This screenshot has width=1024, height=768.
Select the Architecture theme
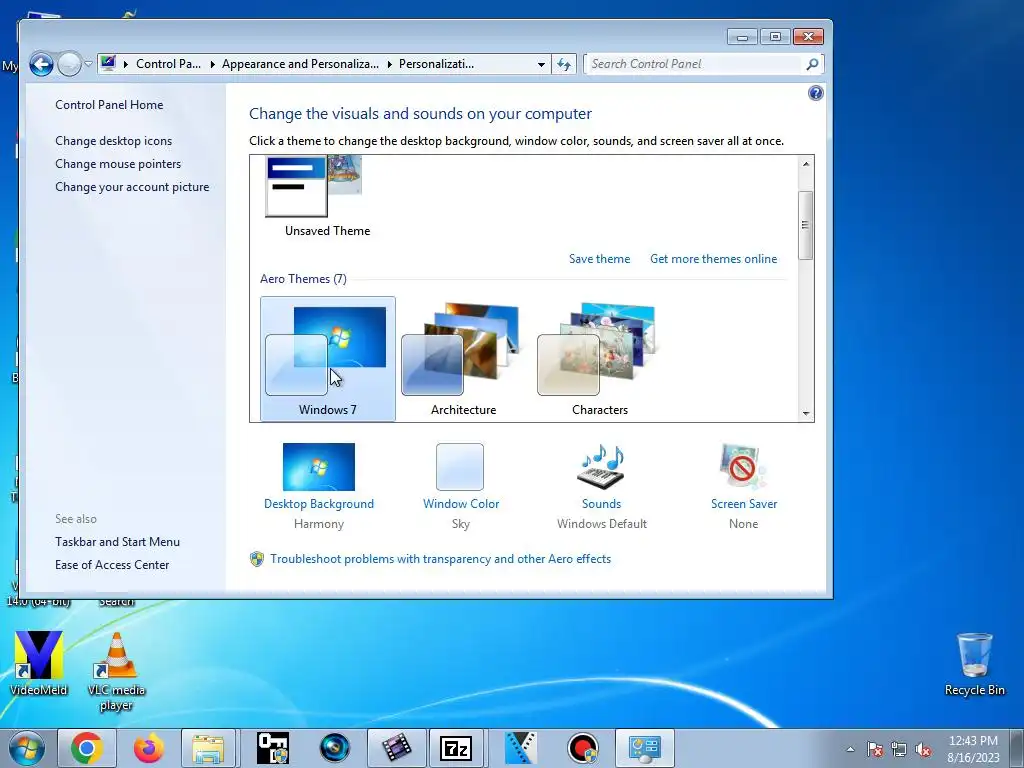(x=464, y=359)
